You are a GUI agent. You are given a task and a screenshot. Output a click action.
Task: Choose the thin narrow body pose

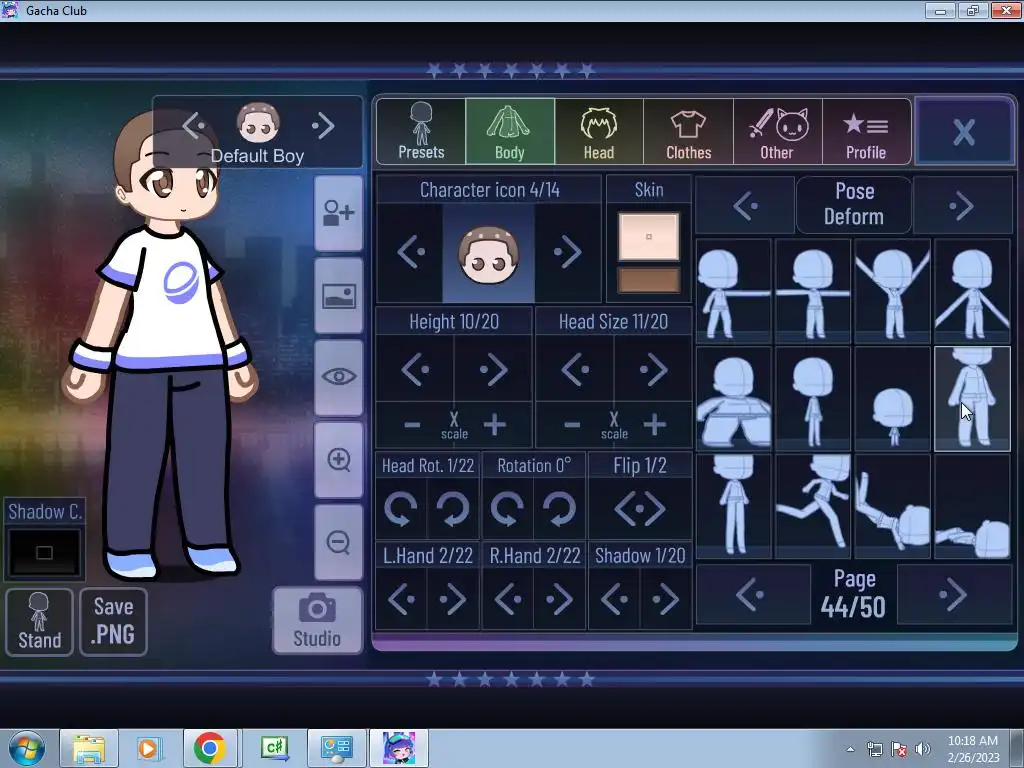point(813,399)
